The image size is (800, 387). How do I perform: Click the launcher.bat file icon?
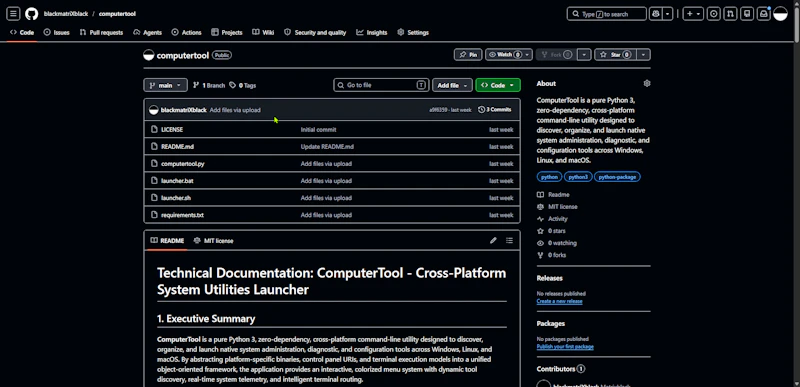(154, 180)
